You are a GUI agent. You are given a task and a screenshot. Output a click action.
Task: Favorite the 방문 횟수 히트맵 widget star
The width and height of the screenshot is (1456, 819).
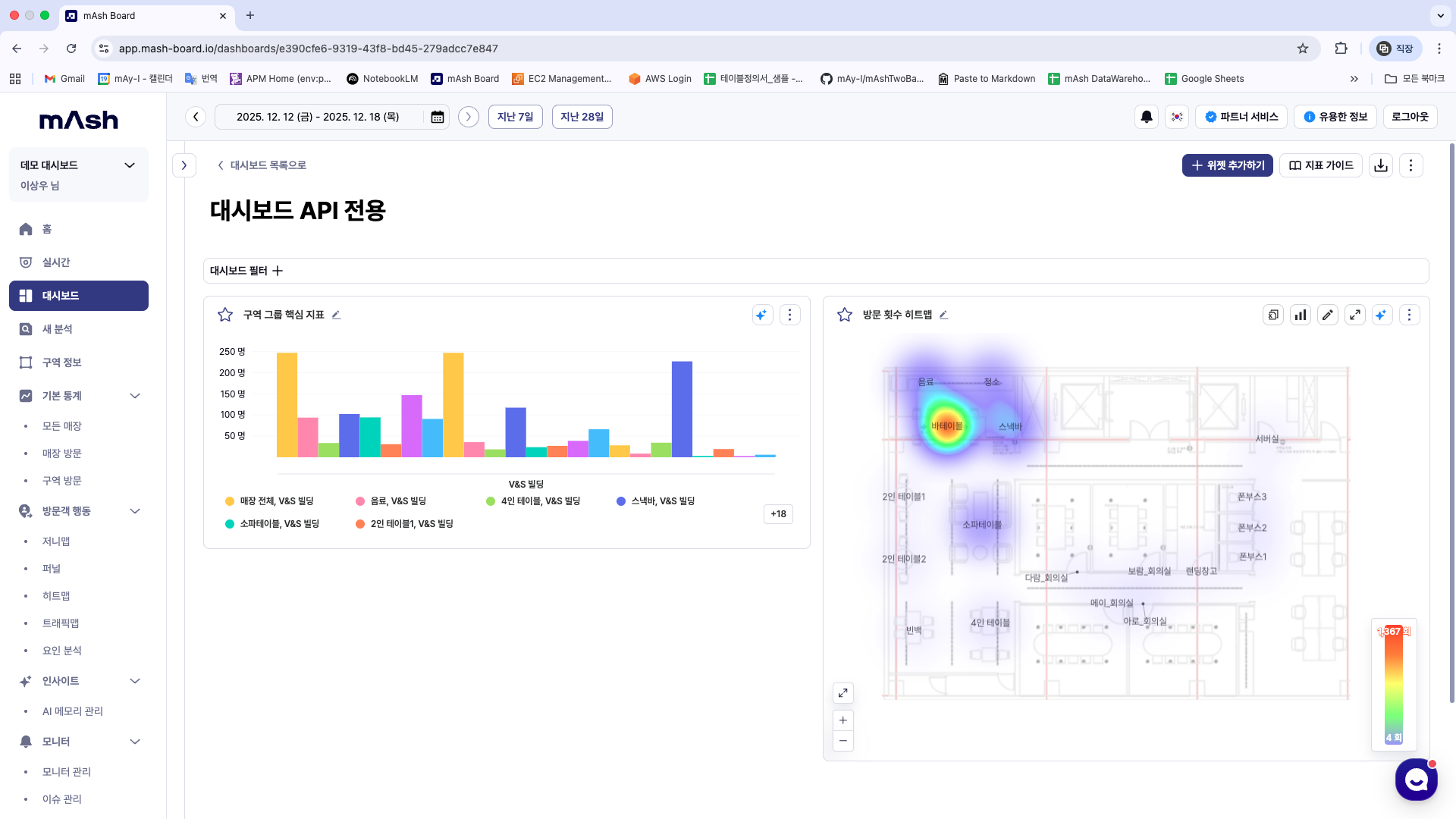pos(844,314)
